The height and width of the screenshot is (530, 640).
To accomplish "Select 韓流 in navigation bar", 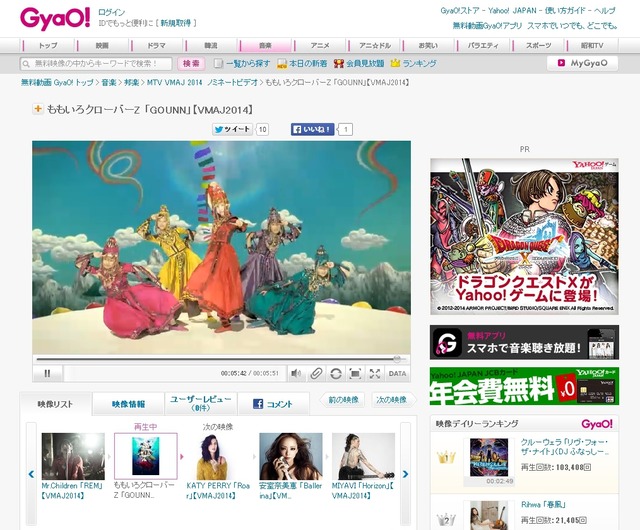I will click(211, 45).
